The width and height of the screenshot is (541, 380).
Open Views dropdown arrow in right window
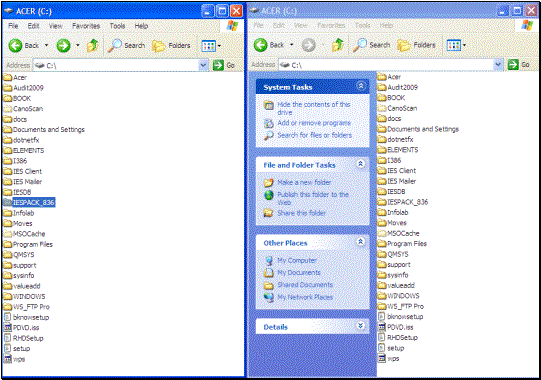[x=464, y=45]
